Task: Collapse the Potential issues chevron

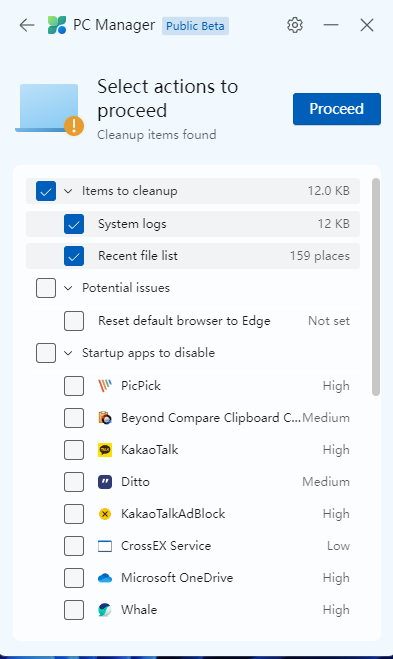Action: coord(68,288)
